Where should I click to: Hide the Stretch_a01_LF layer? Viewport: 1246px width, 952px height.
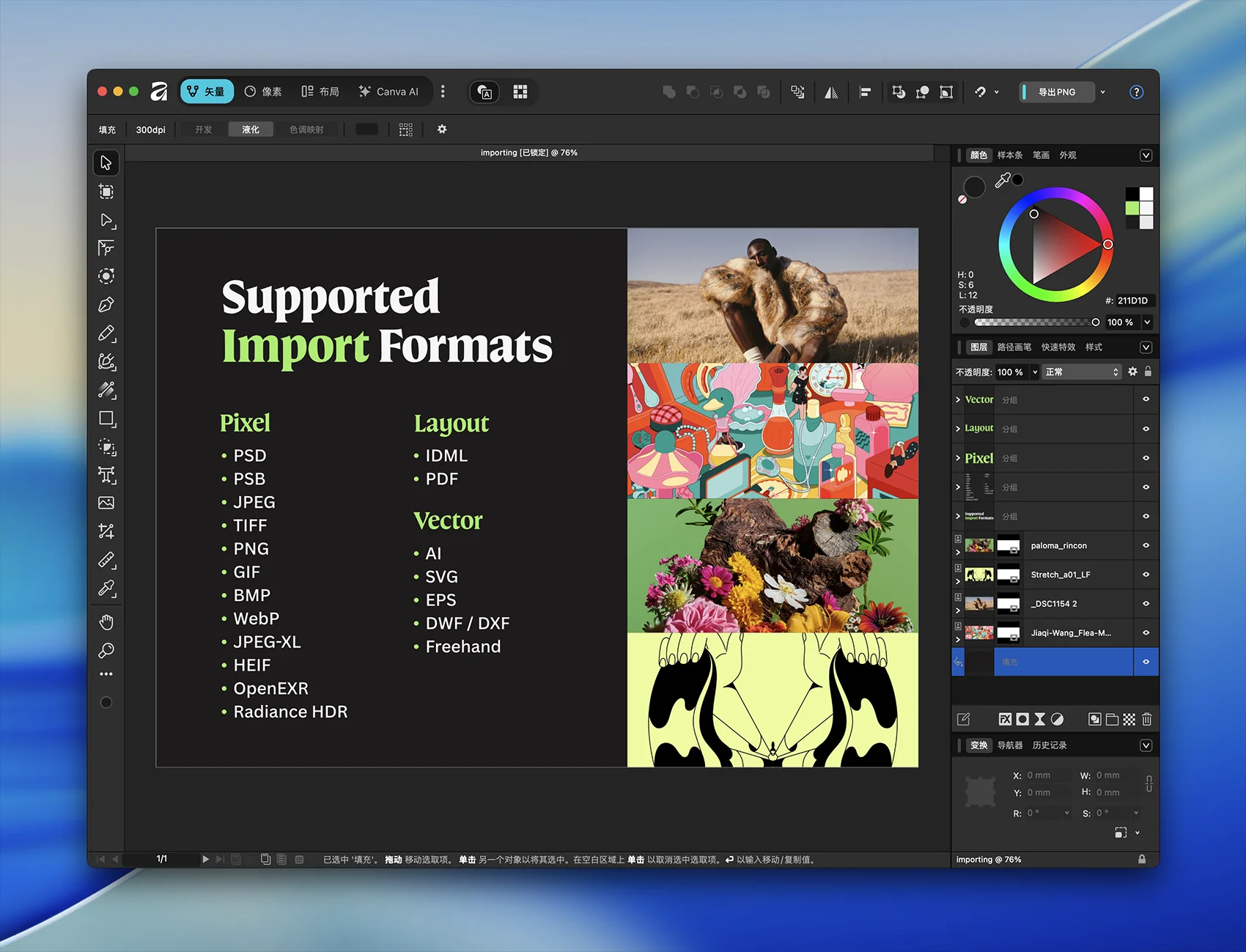pyautogui.click(x=1146, y=575)
